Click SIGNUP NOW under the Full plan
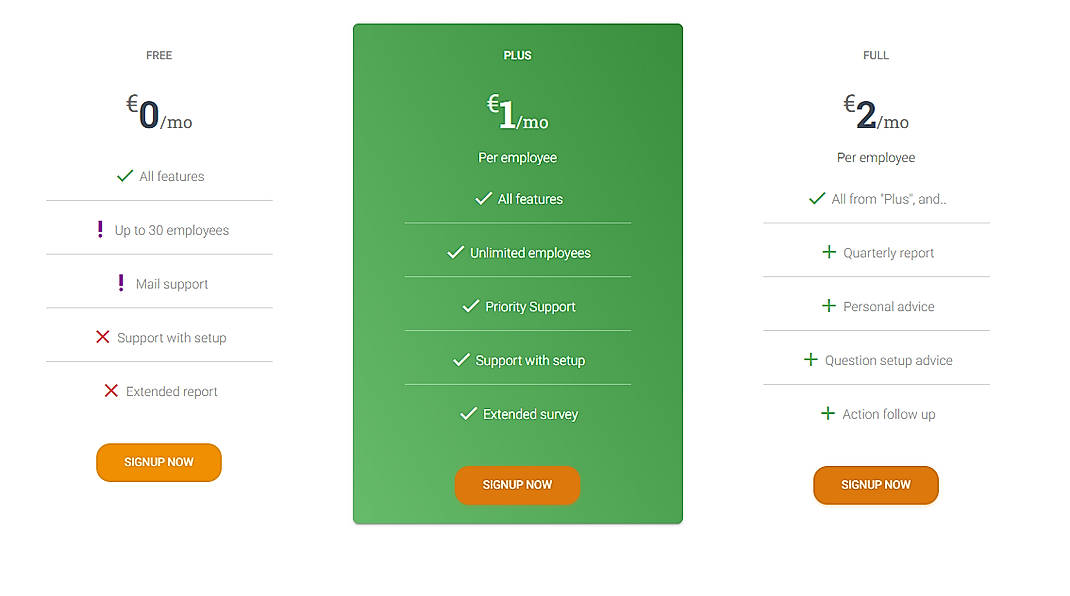The height and width of the screenshot is (596, 1070). pyautogui.click(x=876, y=485)
